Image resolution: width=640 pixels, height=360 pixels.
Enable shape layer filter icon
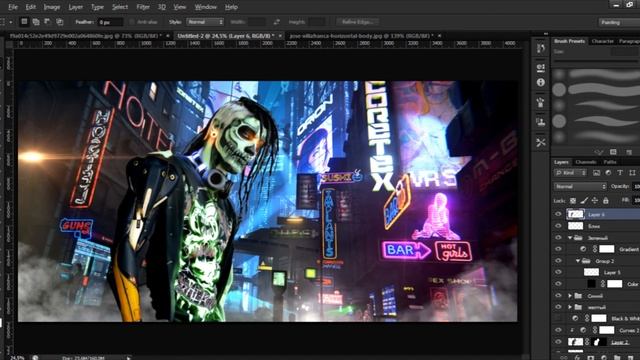pyautogui.click(x=632, y=173)
